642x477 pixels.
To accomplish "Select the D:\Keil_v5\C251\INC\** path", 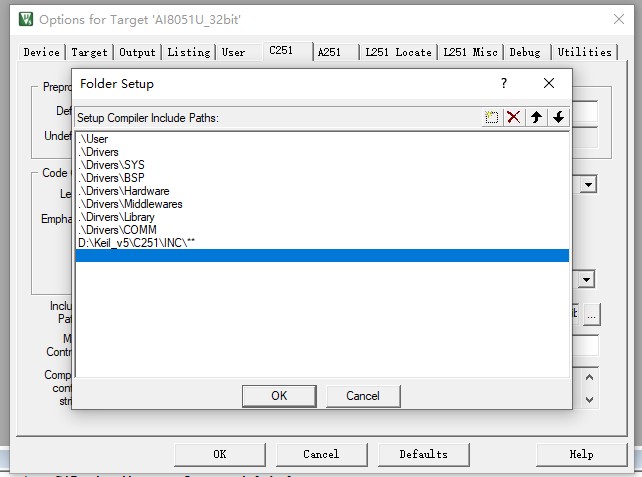I will coord(322,243).
